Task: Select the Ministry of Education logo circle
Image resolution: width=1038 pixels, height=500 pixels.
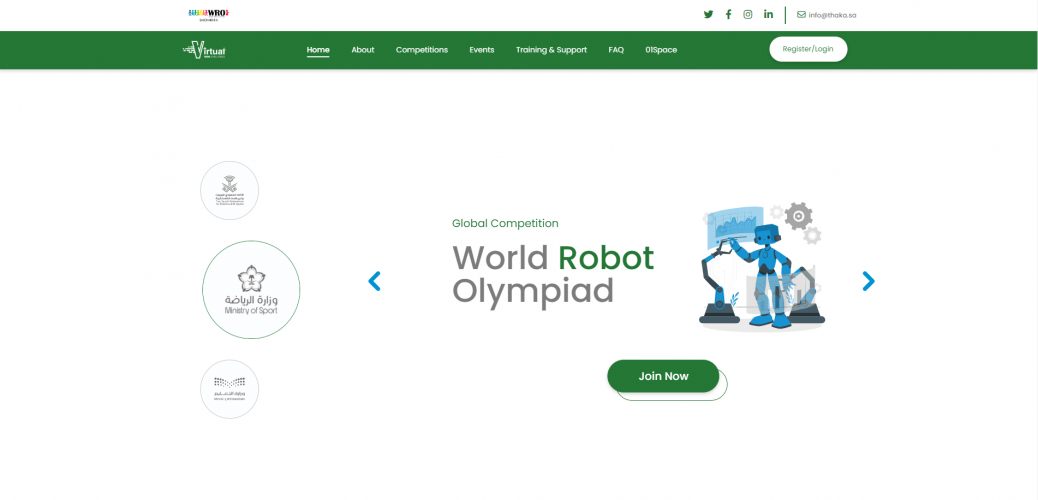Action: pos(230,389)
